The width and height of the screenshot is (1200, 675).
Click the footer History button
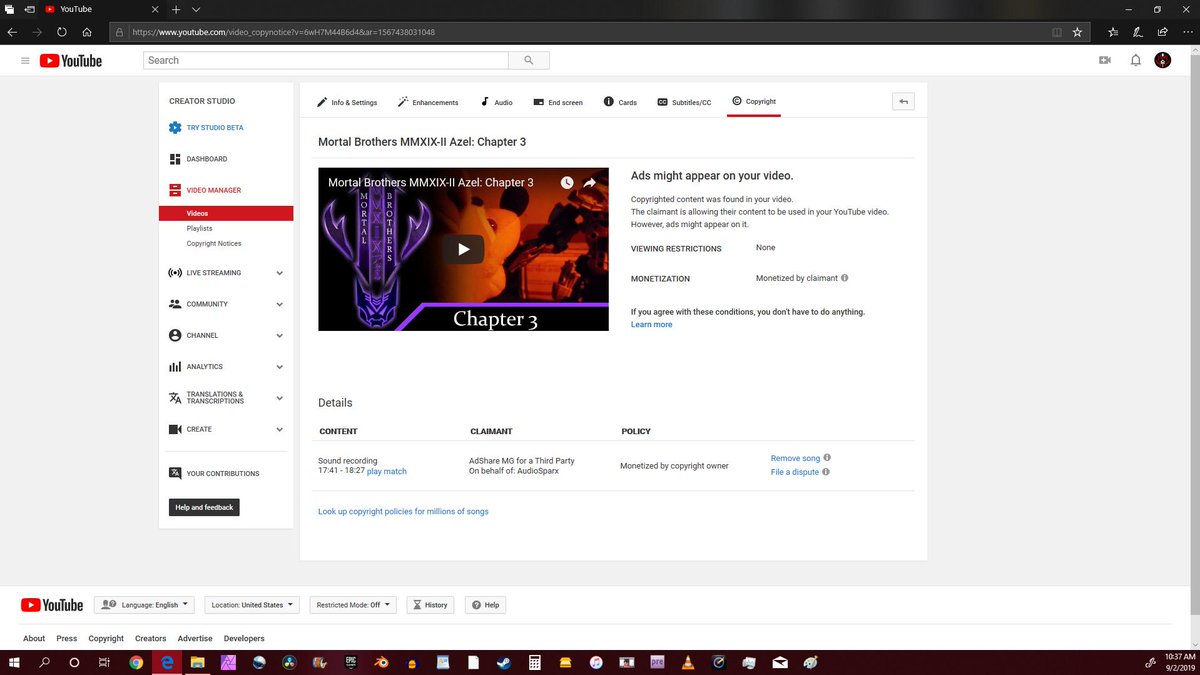tap(430, 605)
